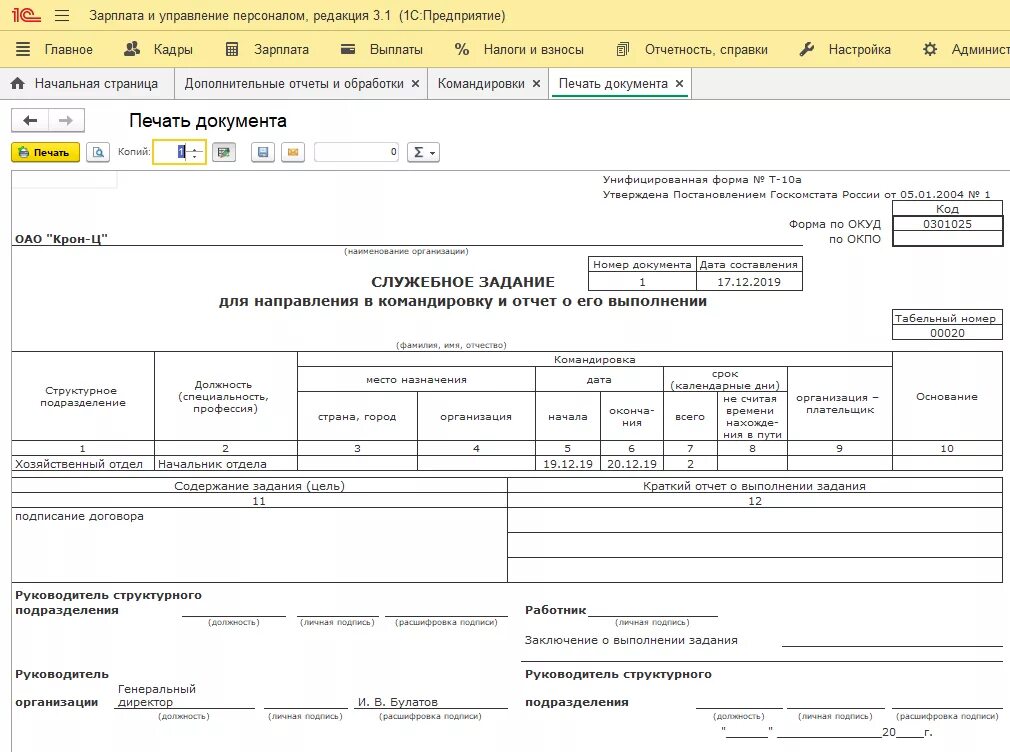Close the Печать документа tab
1010x752 pixels.
pos(680,84)
